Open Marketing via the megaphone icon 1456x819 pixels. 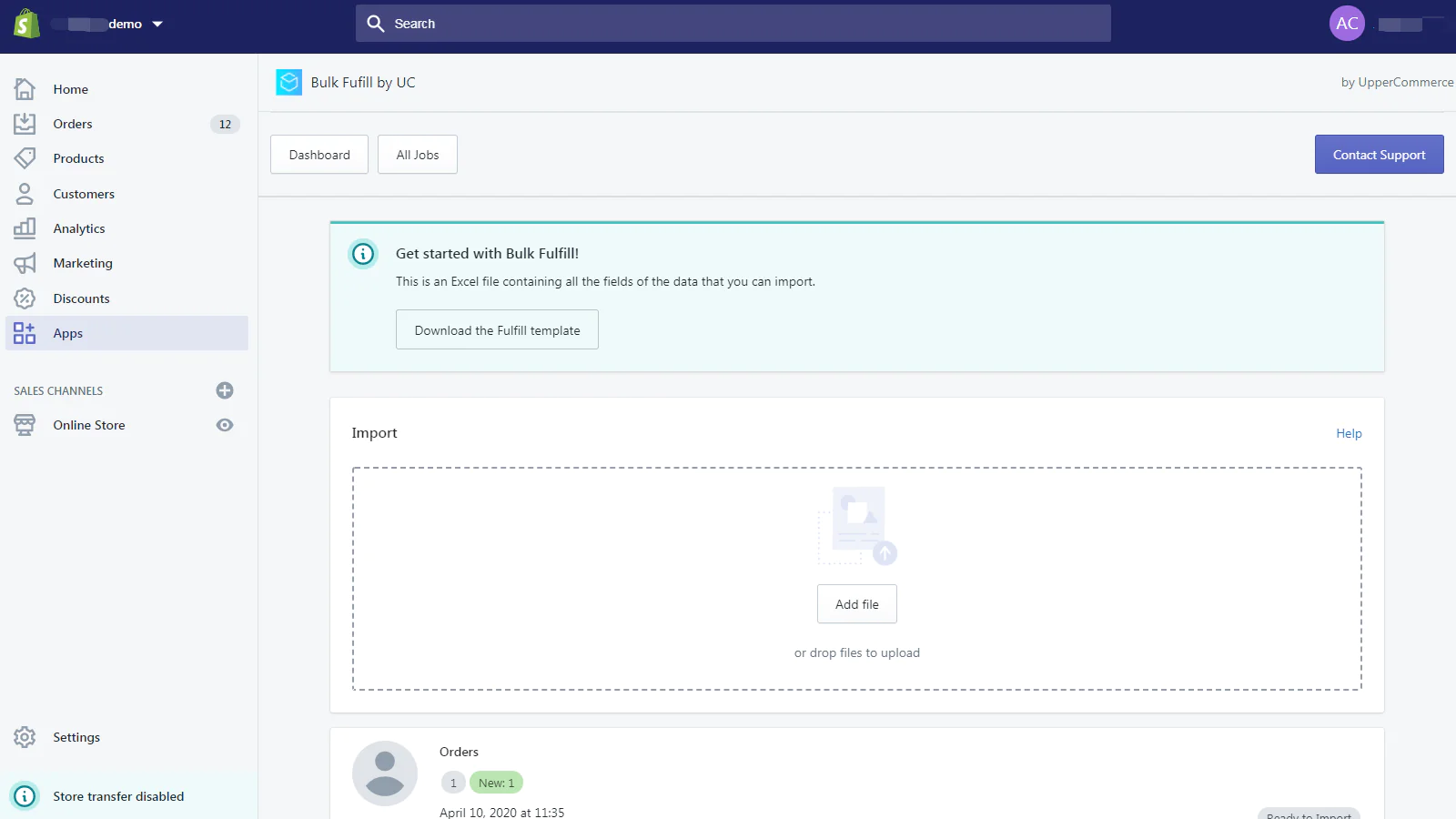[x=25, y=263]
